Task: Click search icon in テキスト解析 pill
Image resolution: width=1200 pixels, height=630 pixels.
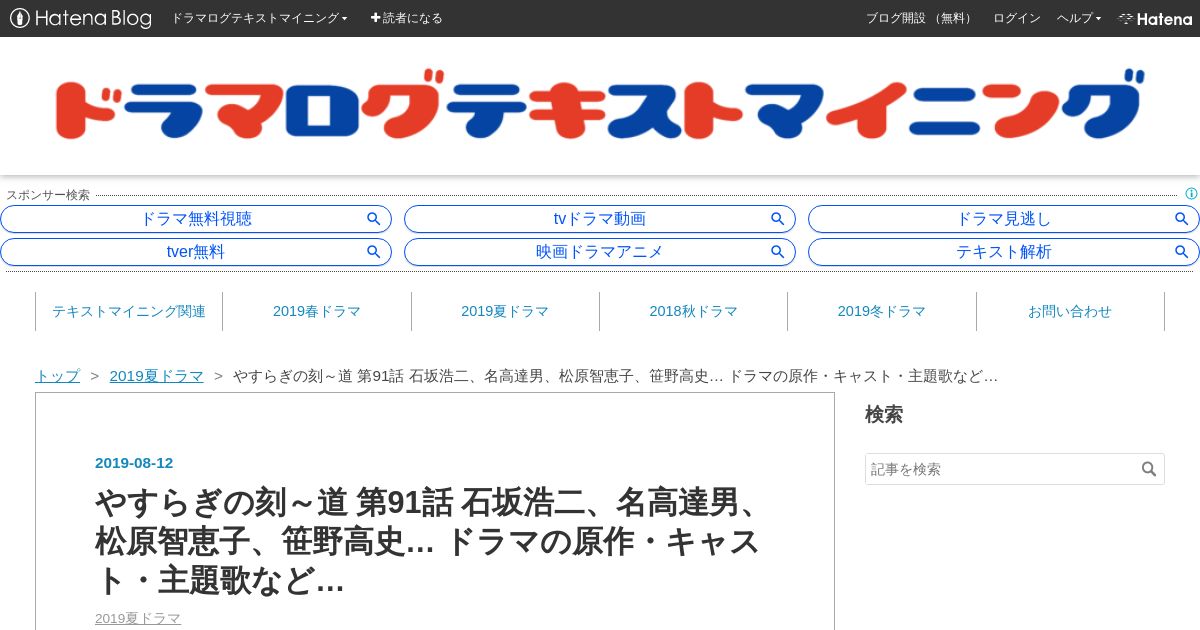Action: pyautogui.click(x=1181, y=252)
